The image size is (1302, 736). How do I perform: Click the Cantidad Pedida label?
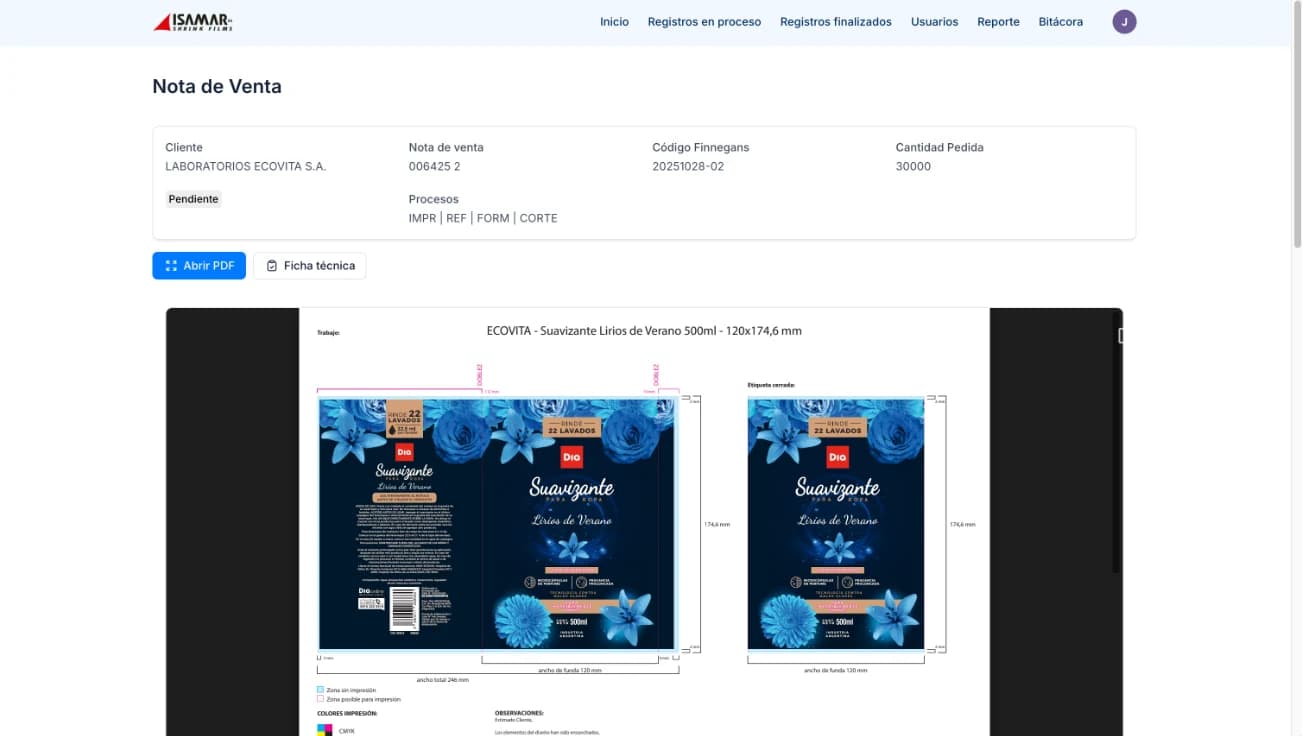(x=939, y=147)
